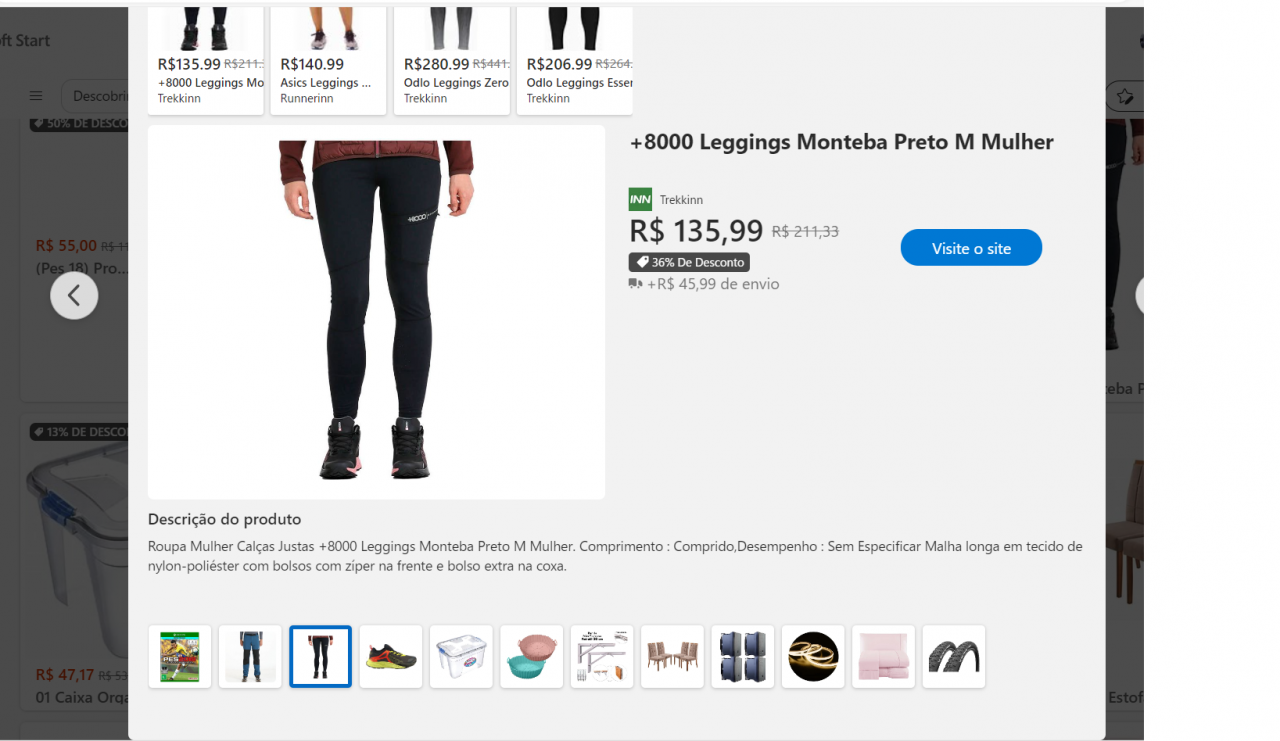The width and height of the screenshot is (1280, 741).
Task: Click the Trekkinn seller name
Action: tap(681, 200)
